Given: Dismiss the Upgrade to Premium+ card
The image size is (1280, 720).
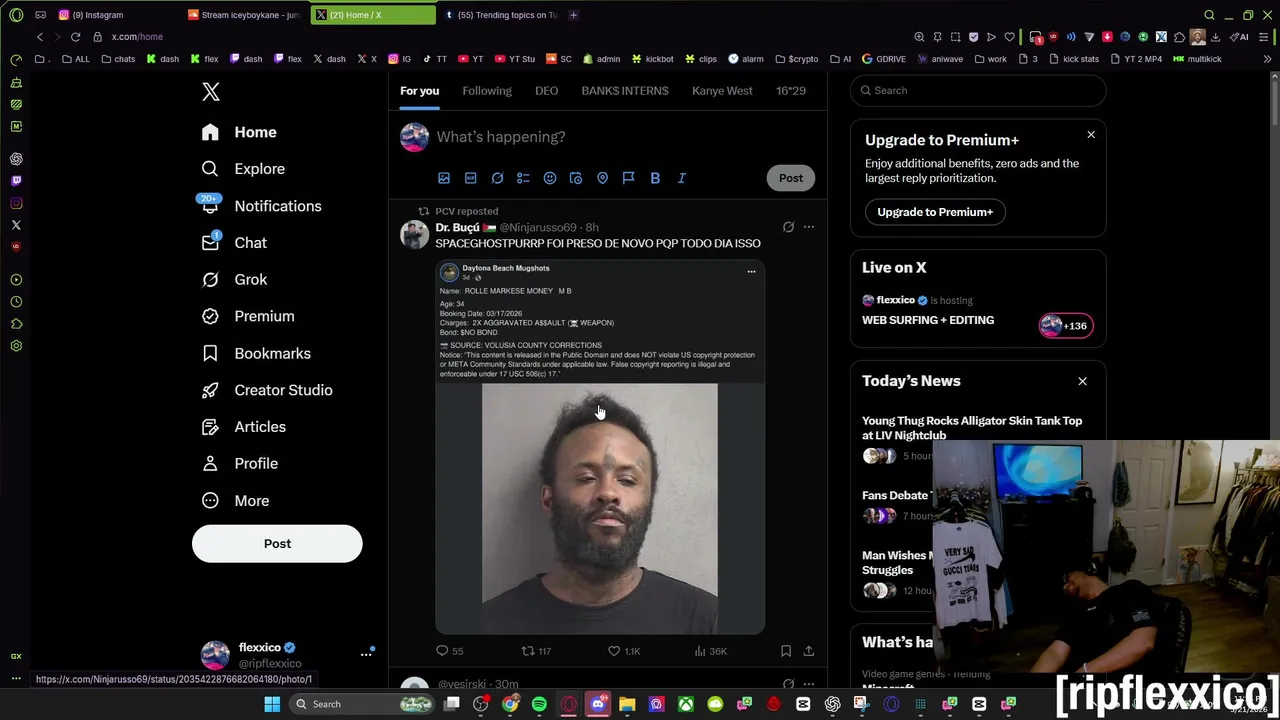Looking at the screenshot, I should [x=1091, y=134].
